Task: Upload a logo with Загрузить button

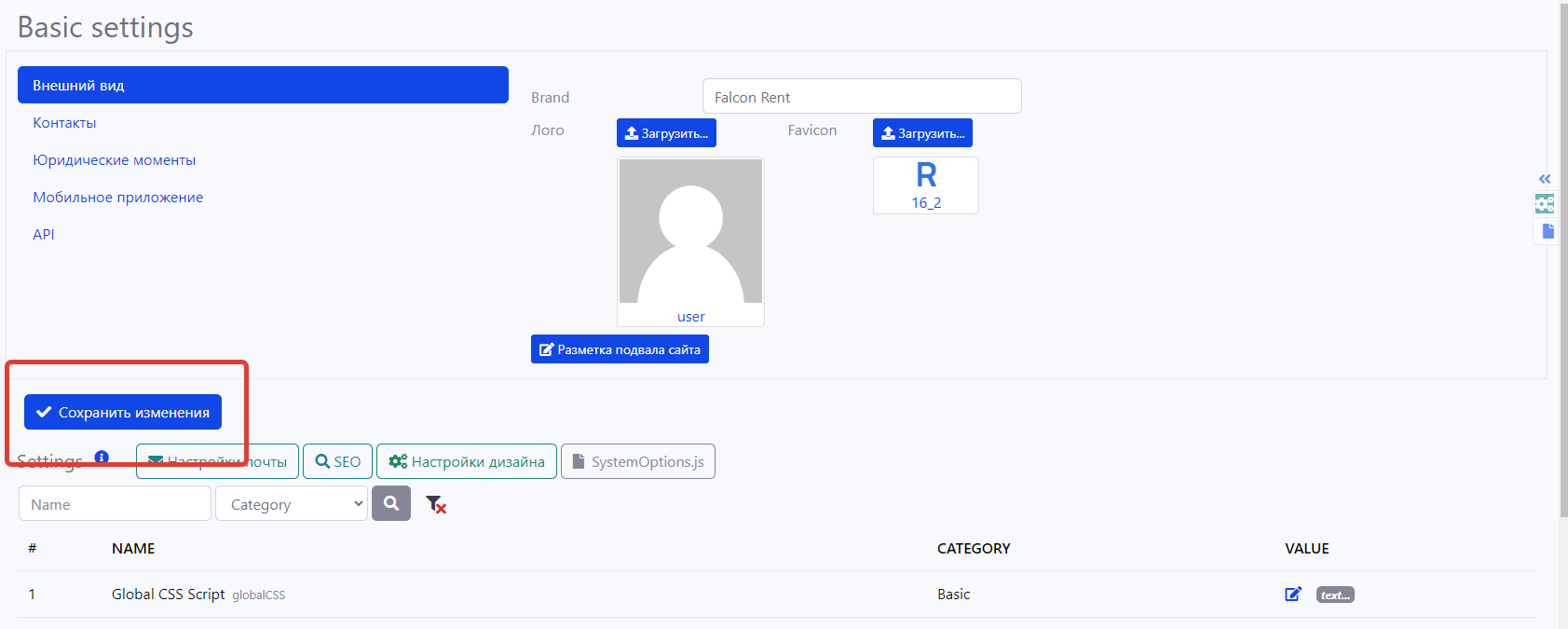Action: point(666,133)
